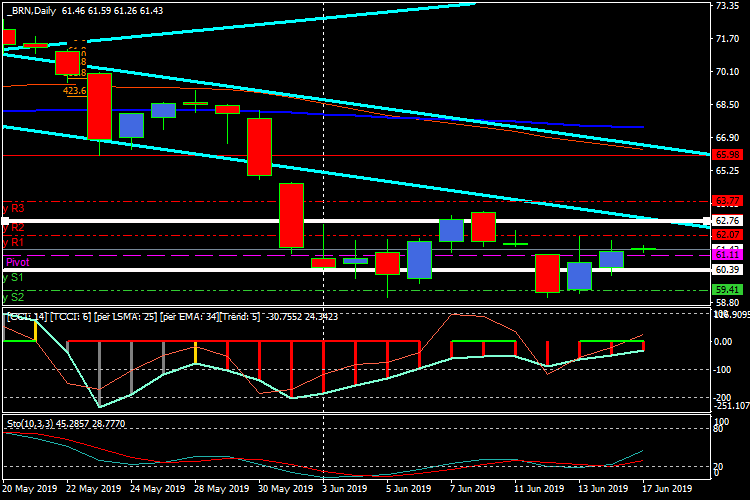
Task: Click the 65.98 red price label
Action: (x=726, y=155)
